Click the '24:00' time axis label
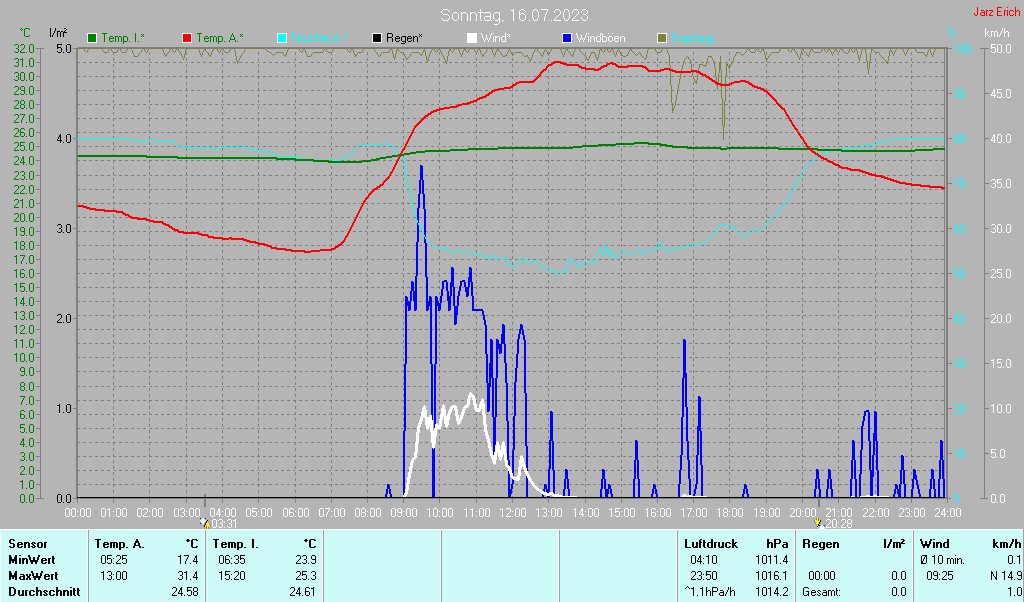1024x602 pixels. (947, 513)
